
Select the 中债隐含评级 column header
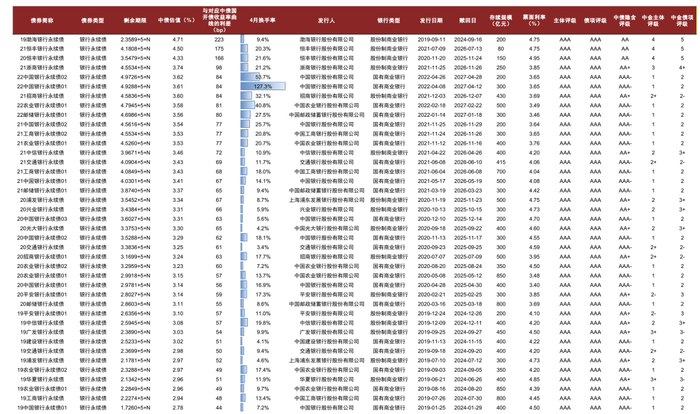click(x=625, y=21)
